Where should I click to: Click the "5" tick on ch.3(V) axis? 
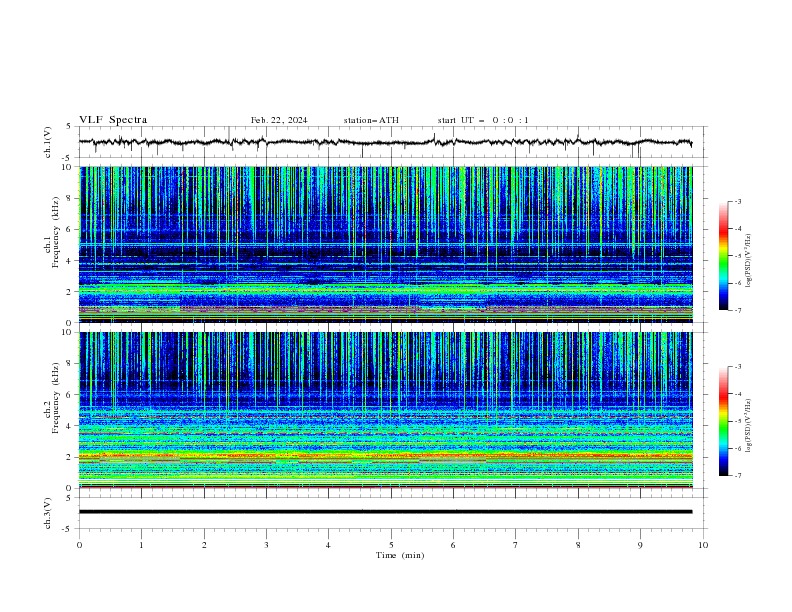tap(69, 498)
